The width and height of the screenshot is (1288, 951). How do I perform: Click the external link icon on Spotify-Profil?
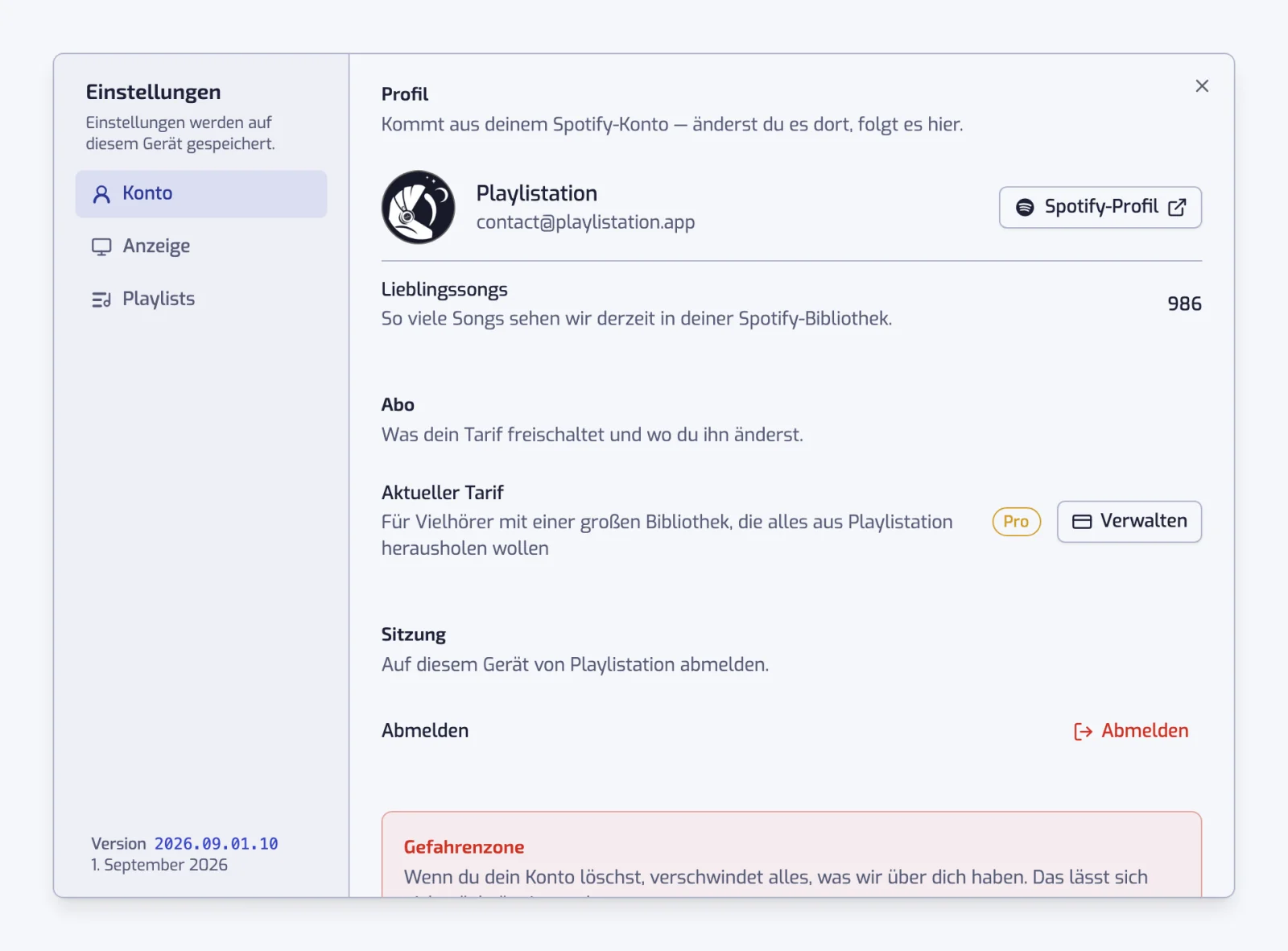point(1177,208)
